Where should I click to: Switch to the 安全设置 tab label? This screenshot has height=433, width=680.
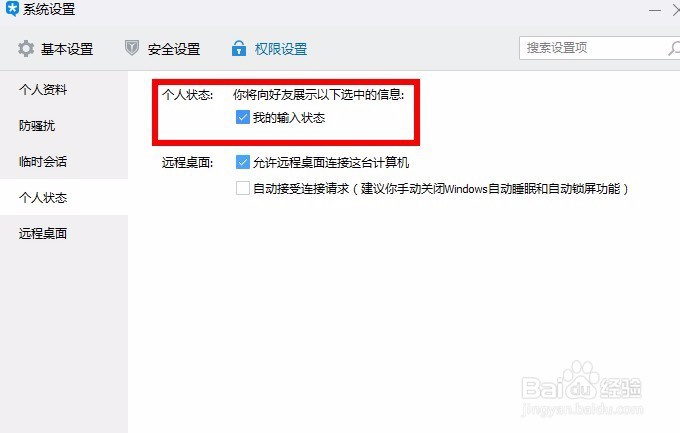pyautogui.click(x=174, y=49)
